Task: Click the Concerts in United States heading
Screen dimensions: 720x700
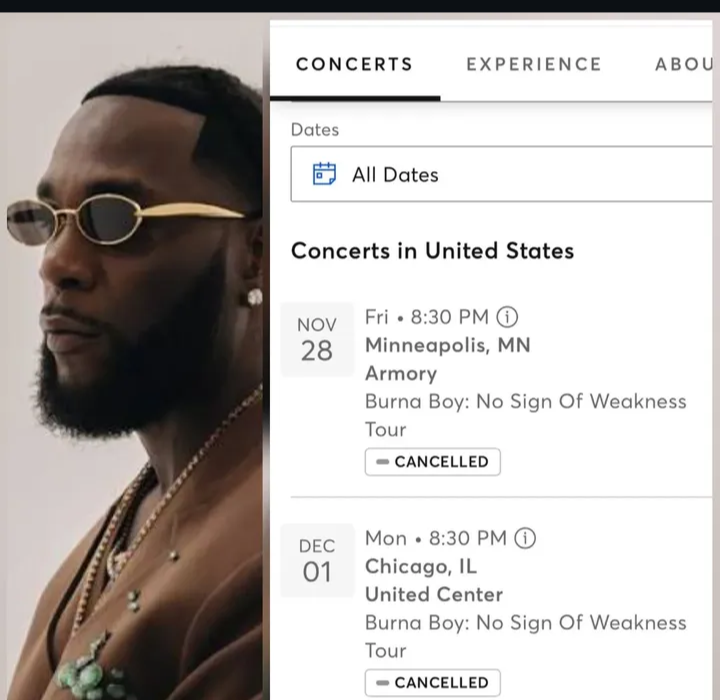Action: pos(432,250)
